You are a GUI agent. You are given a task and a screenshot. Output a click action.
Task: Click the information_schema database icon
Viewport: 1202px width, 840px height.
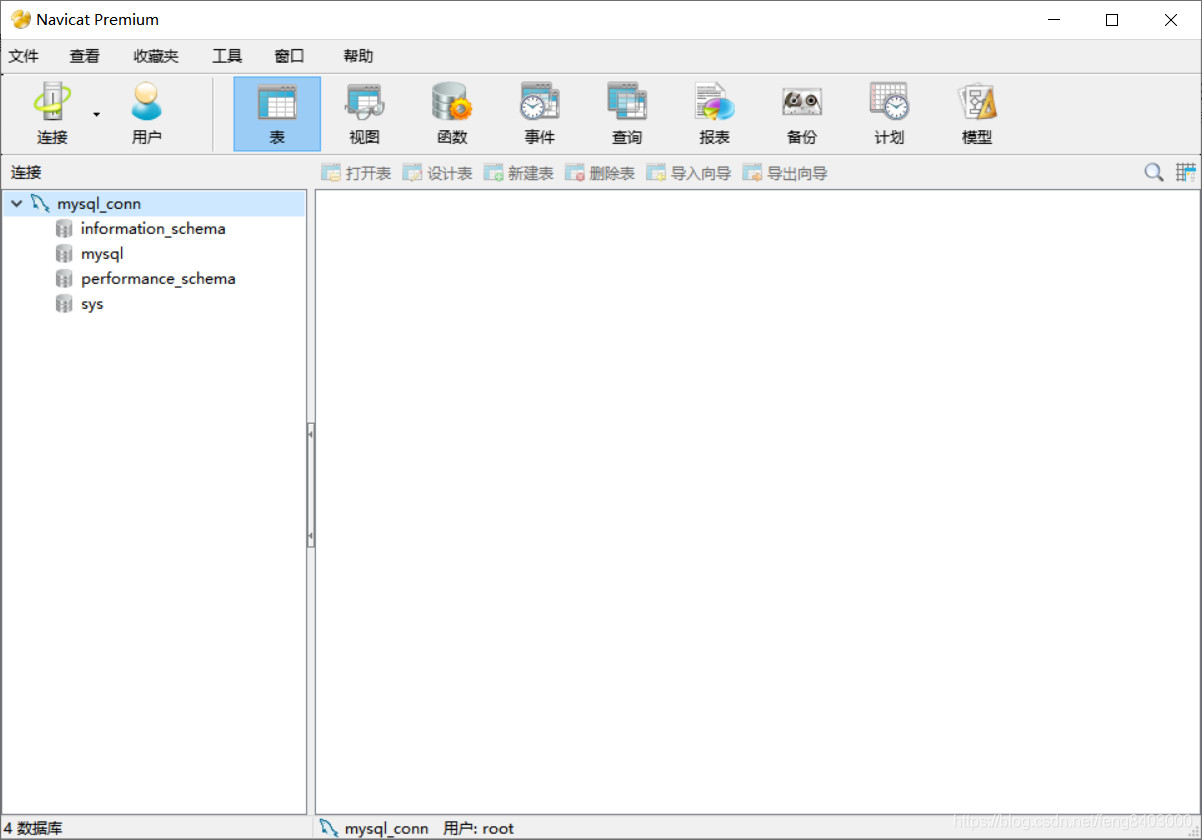tap(64, 229)
